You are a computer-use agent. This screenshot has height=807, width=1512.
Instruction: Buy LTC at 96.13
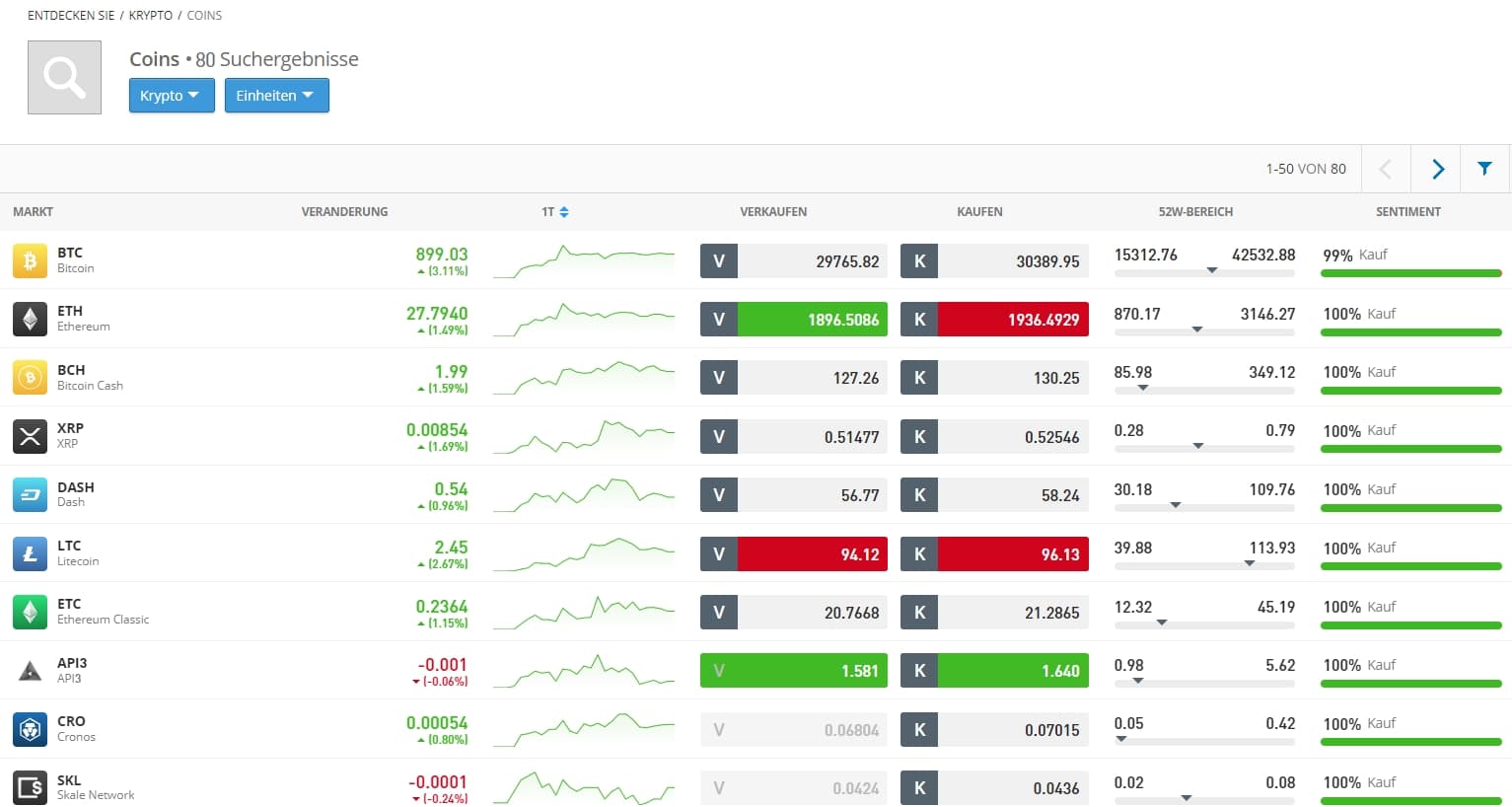click(994, 554)
